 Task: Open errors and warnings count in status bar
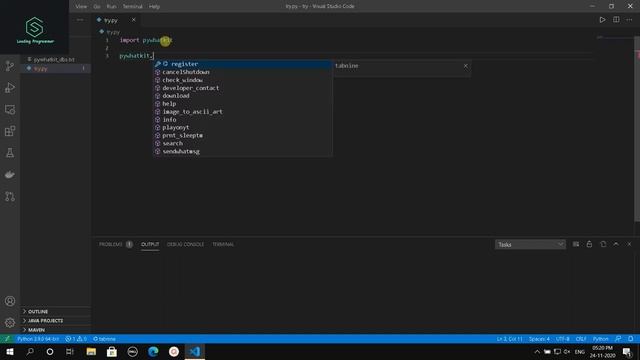coord(76,339)
